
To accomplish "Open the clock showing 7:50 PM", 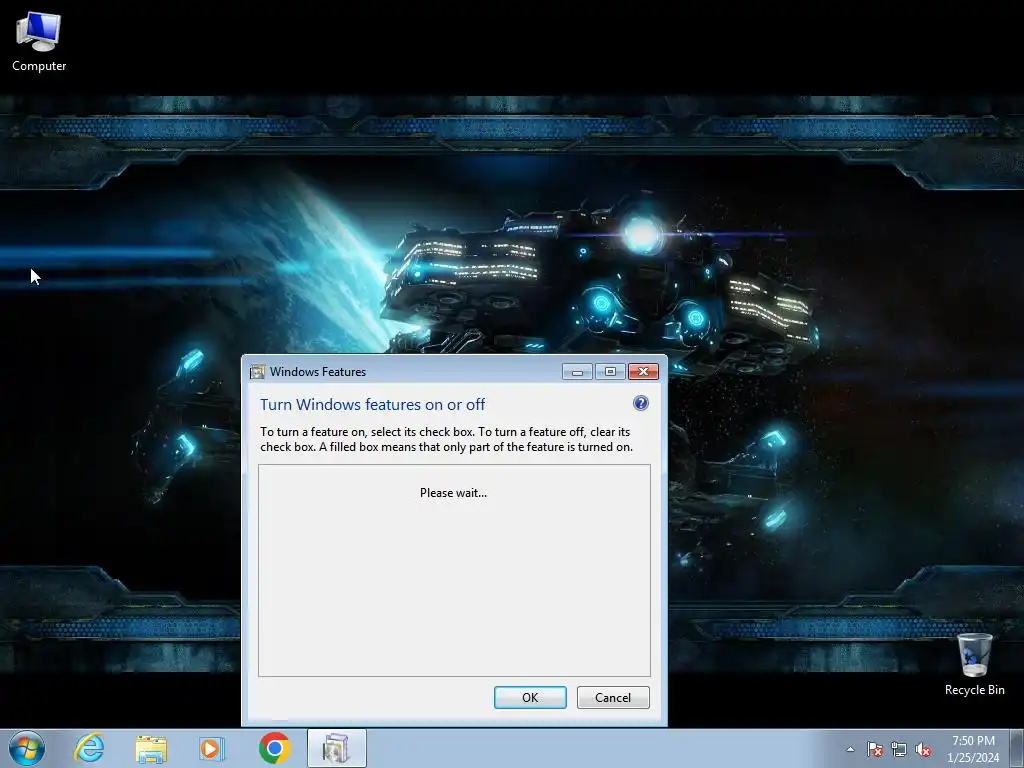I will [x=973, y=749].
